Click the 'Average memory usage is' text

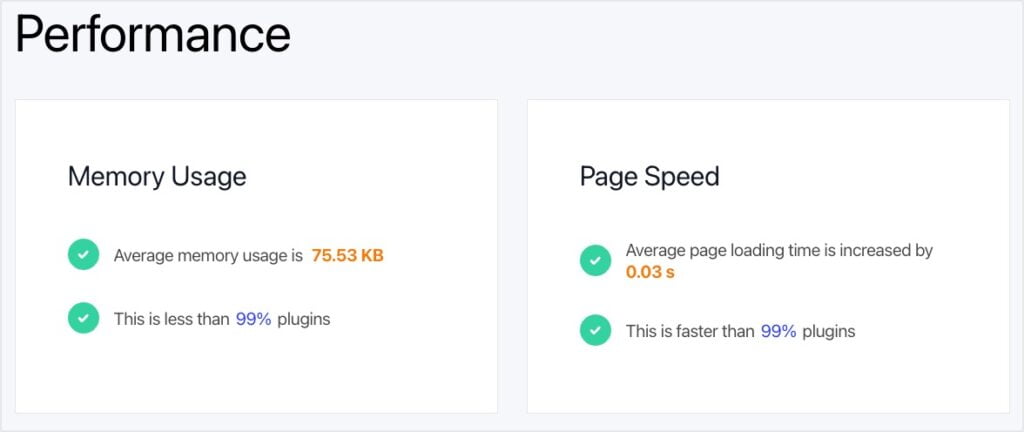click(208, 255)
